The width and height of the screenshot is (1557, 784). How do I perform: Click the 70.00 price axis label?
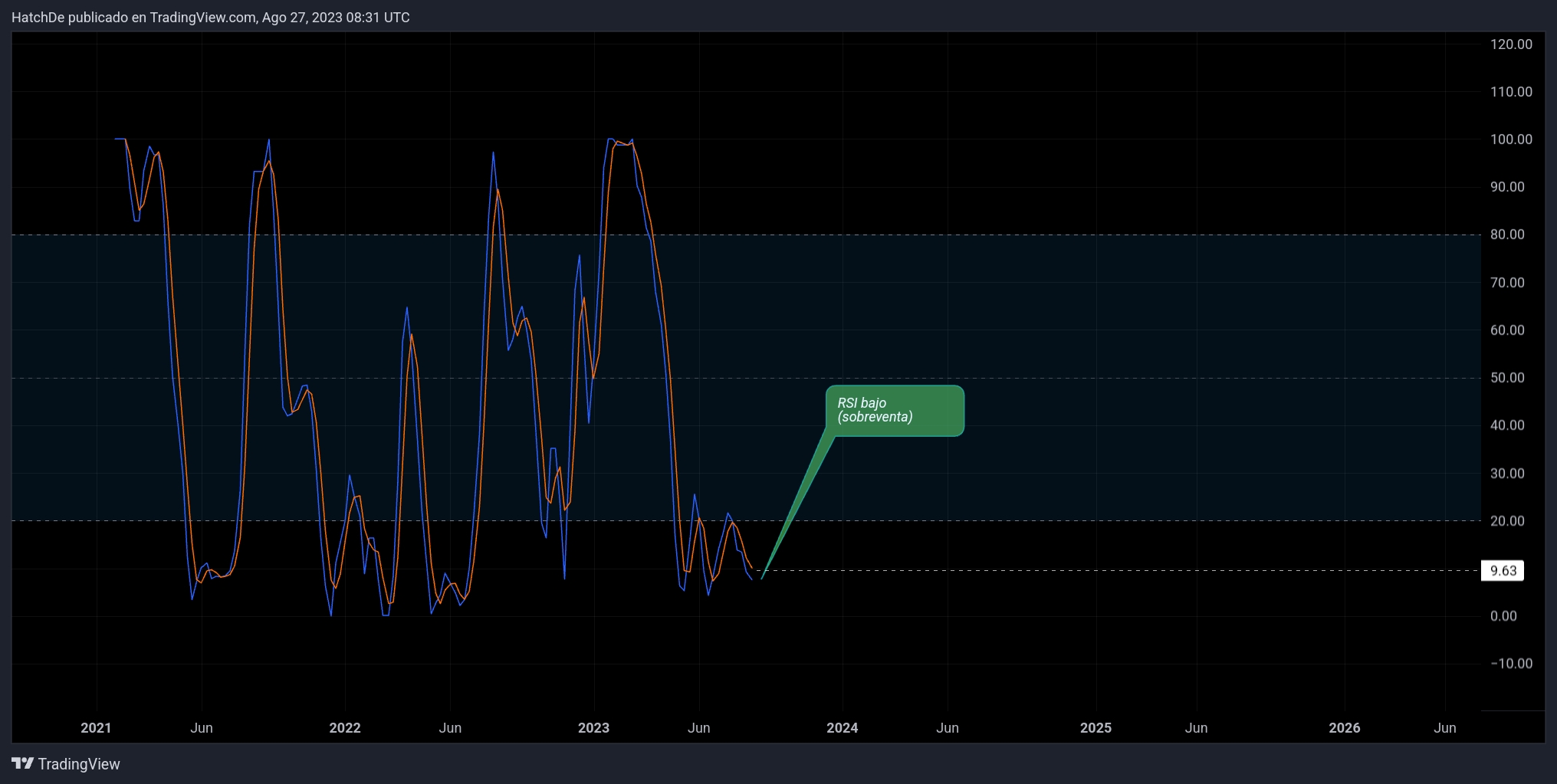point(1507,283)
